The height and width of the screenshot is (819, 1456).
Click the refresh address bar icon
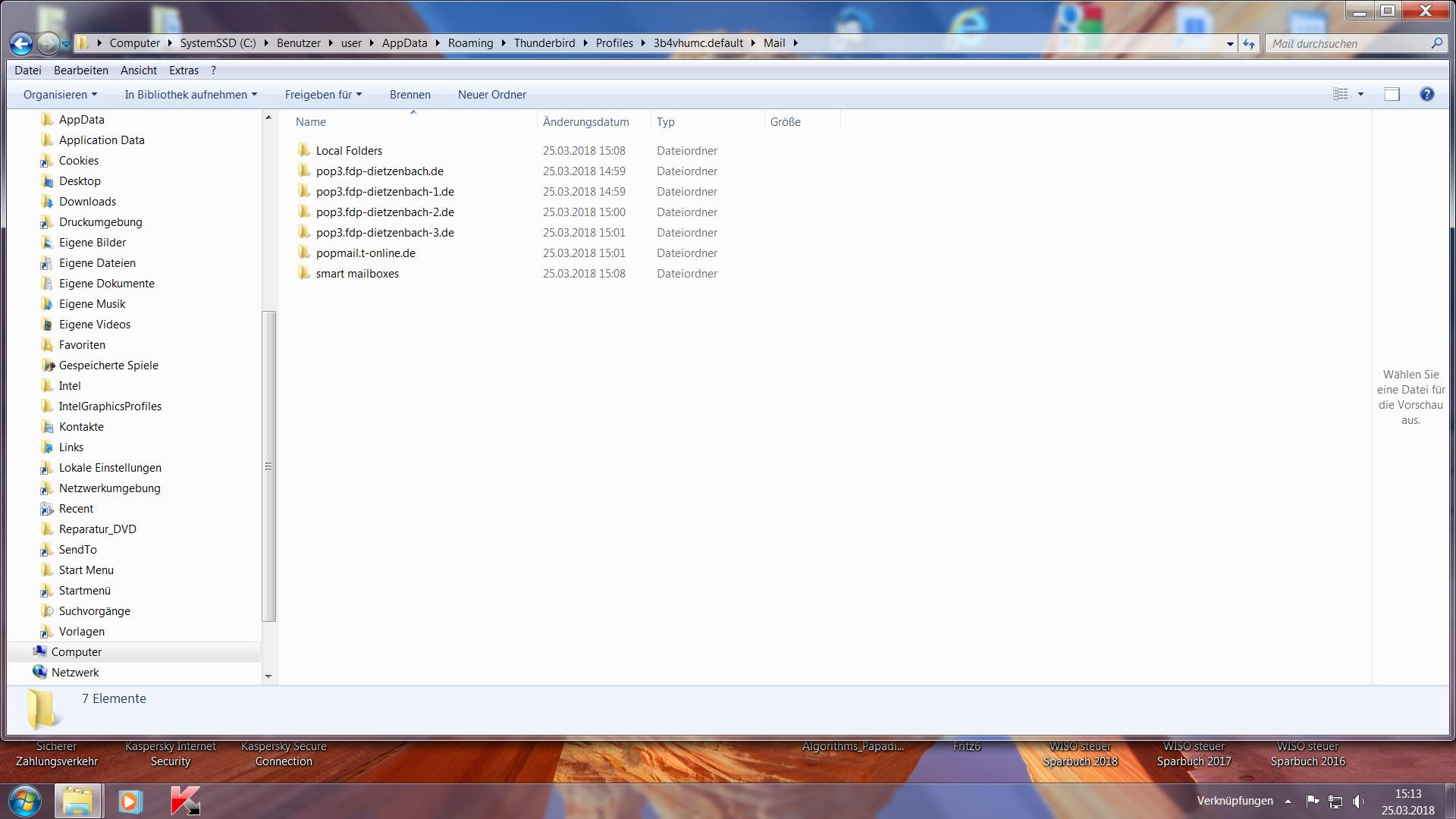(1249, 44)
